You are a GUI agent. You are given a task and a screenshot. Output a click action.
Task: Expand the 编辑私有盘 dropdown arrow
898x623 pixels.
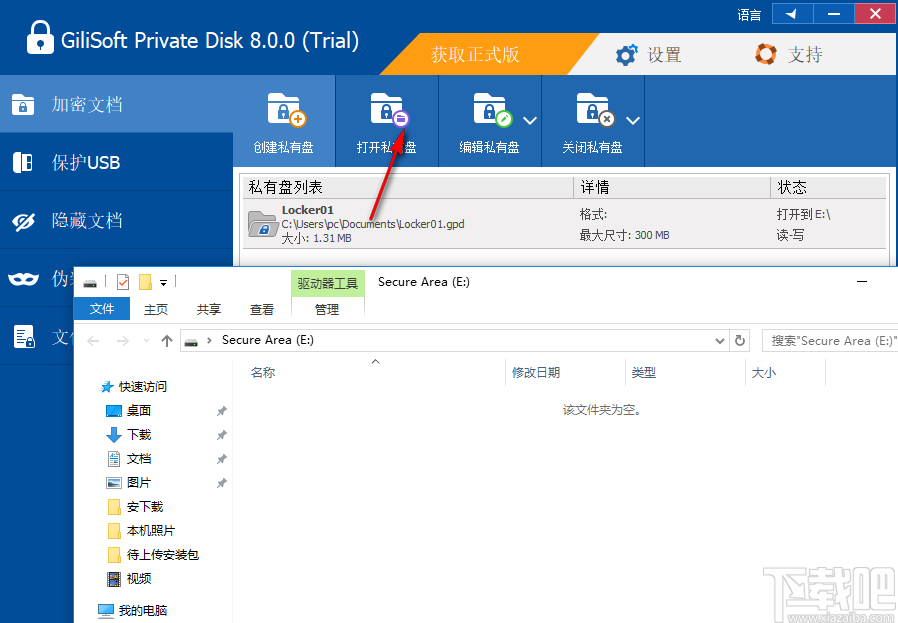[x=530, y=120]
